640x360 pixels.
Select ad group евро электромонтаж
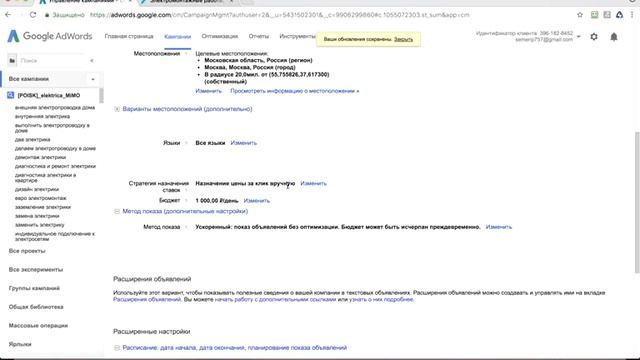click(40, 198)
